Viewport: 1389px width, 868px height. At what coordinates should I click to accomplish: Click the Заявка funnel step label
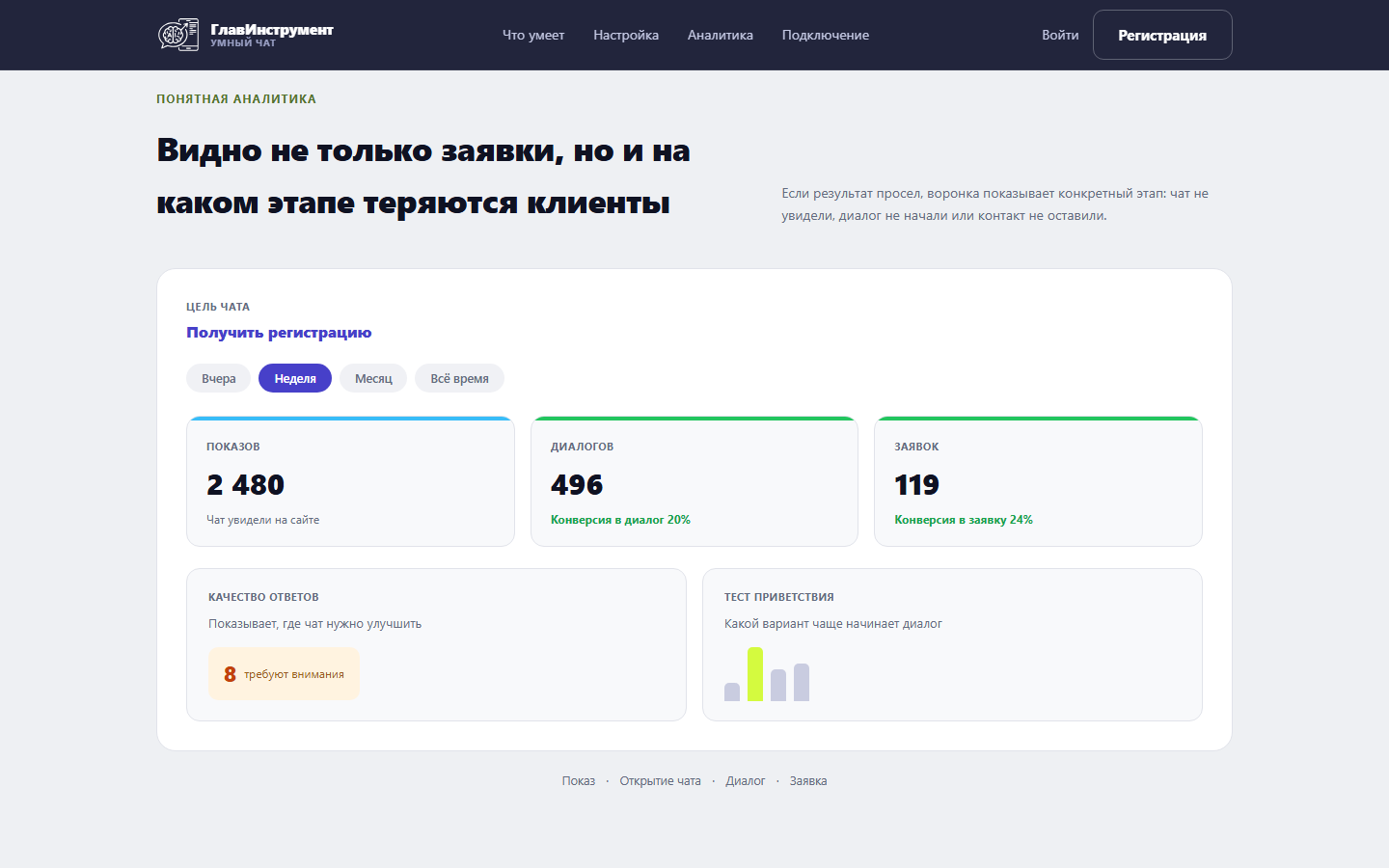[808, 781]
